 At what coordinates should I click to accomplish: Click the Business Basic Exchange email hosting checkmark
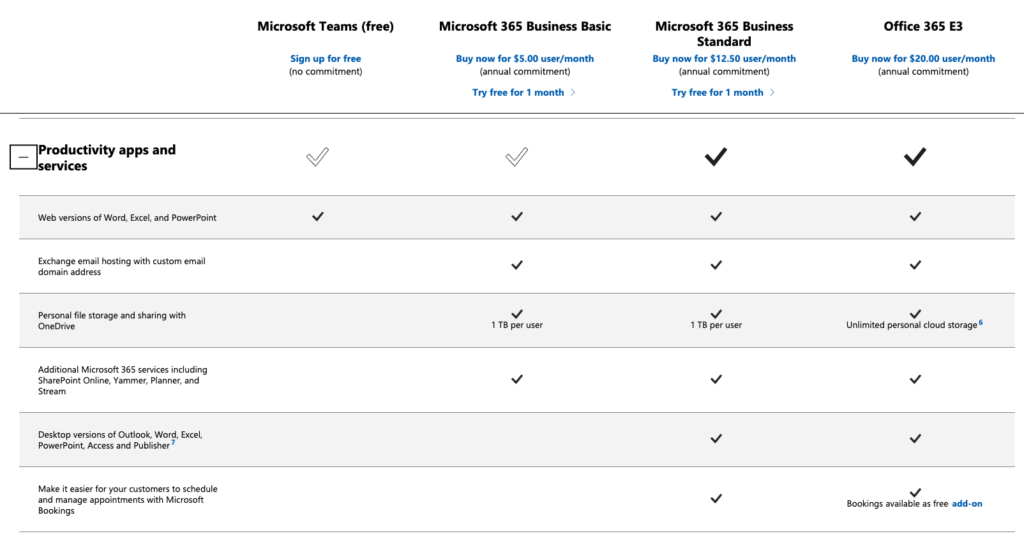coord(517,265)
